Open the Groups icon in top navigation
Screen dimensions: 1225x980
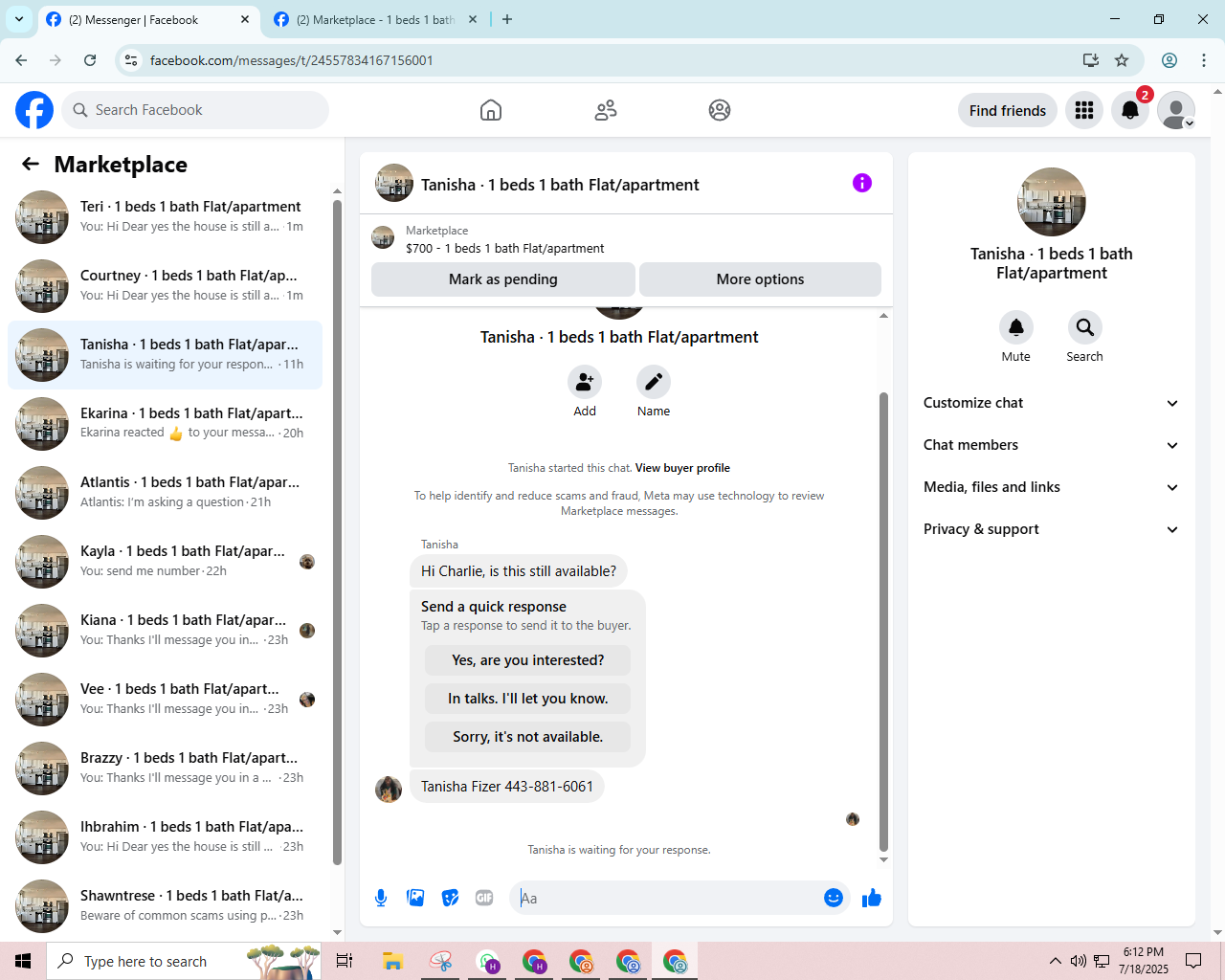[x=720, y=110]
